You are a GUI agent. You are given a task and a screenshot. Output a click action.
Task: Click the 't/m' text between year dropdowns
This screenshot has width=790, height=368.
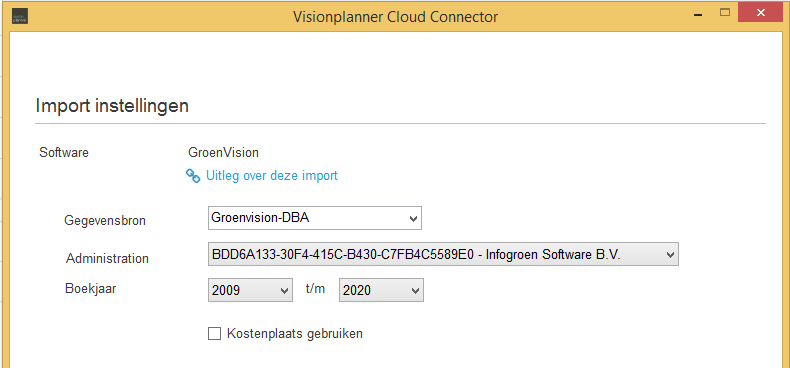pyautogui.click(x=315, y=289)
